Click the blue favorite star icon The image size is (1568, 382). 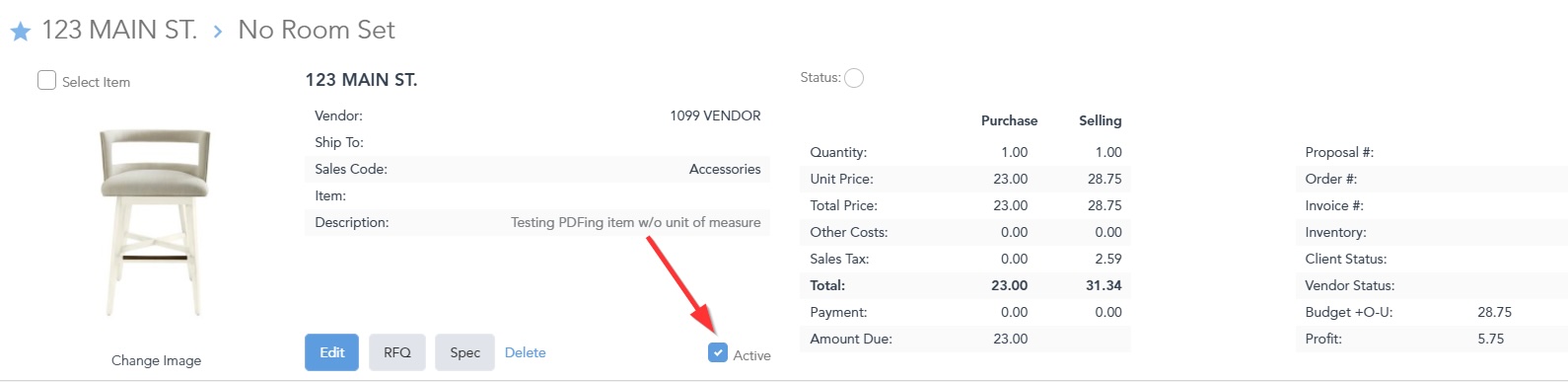click(21, 32)
